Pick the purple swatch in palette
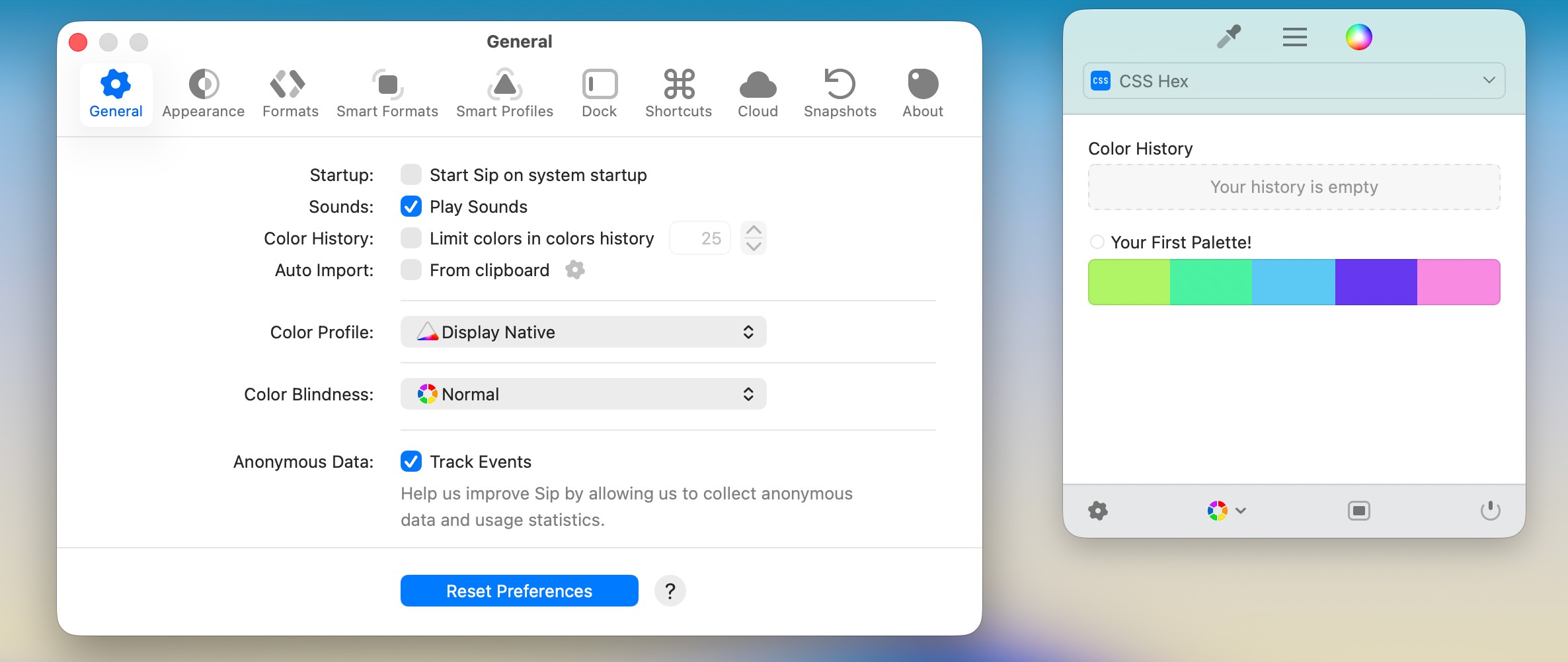The image size is (1568, 662). click(1376, 282)
